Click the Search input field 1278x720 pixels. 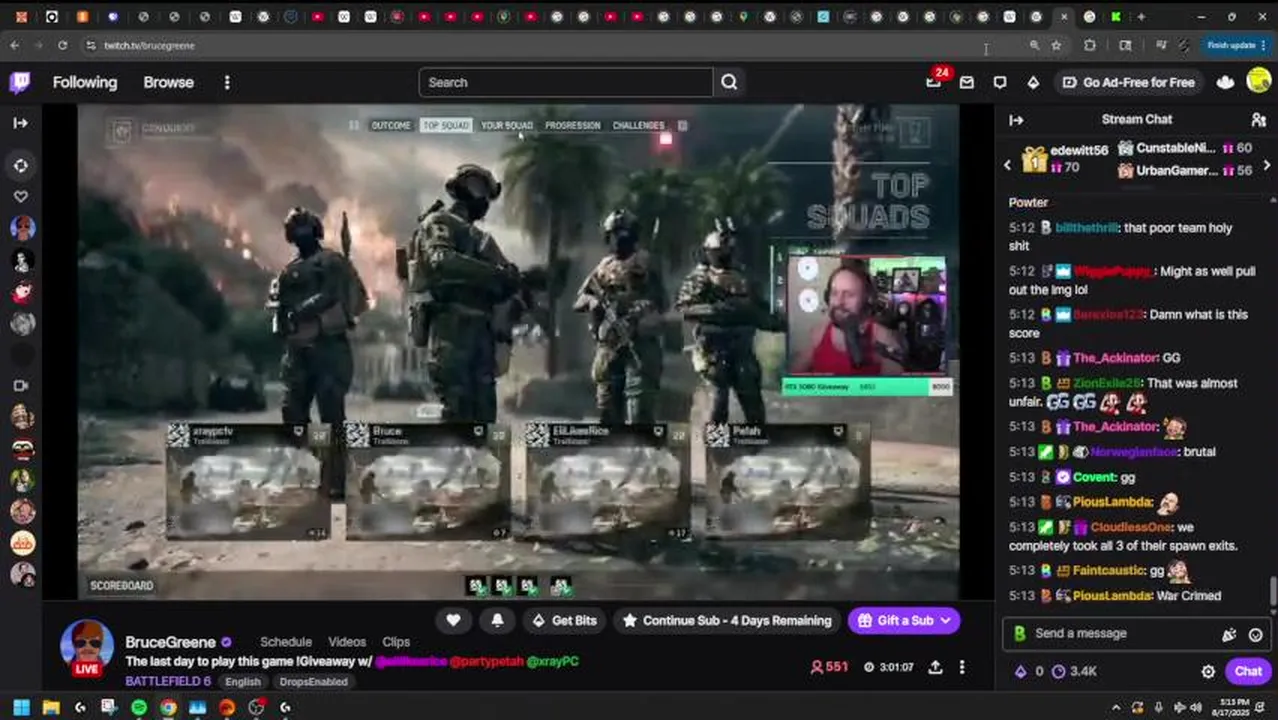(566, 82)
